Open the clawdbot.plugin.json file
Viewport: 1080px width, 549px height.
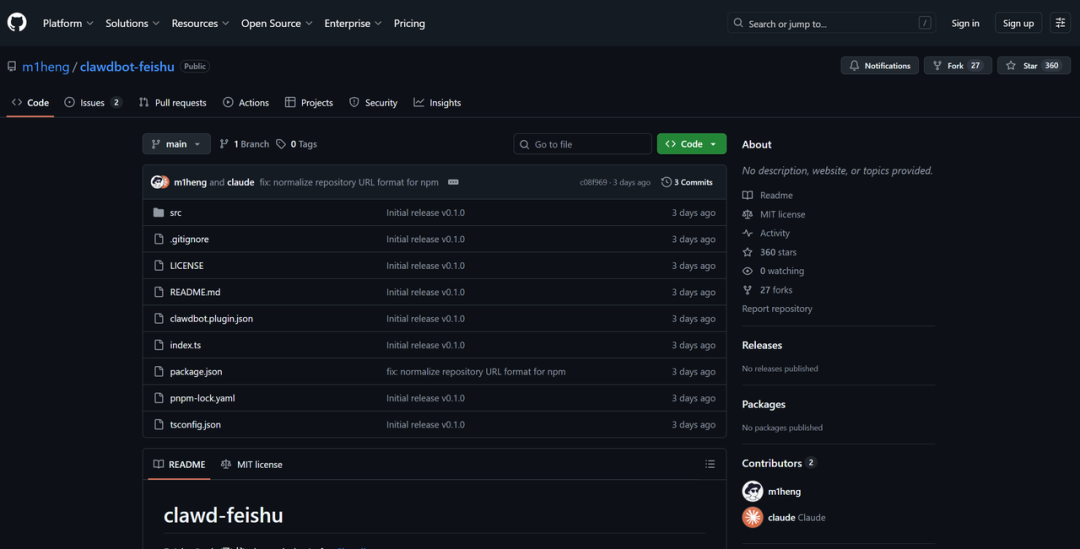[x=211, y=319]
